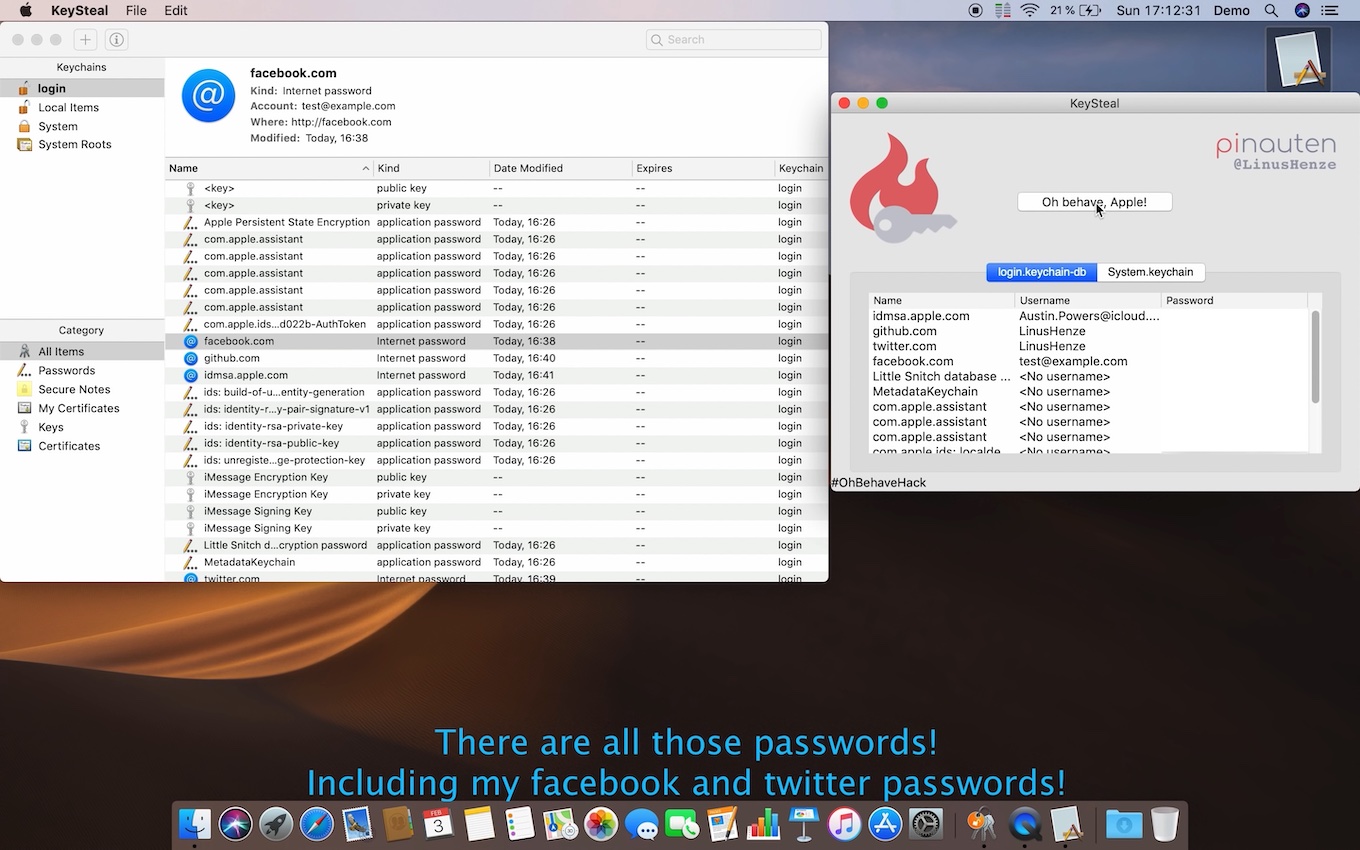The width and height of the screenshot is (1360, 850).
Task: Open System Preferences gear in dock
Action: click(x=926, y=824)
